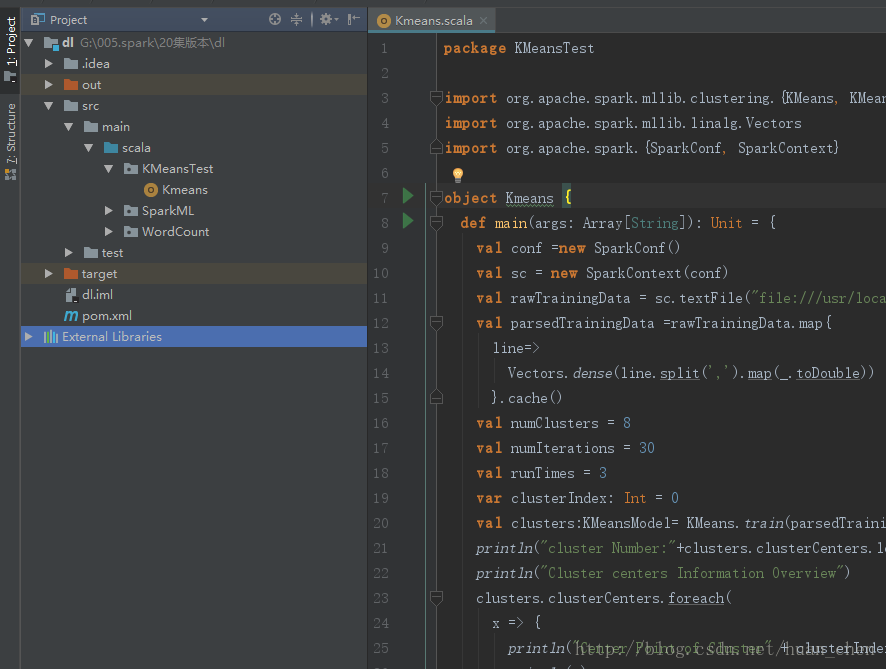Click the WordCount package icon

(131, 232)
